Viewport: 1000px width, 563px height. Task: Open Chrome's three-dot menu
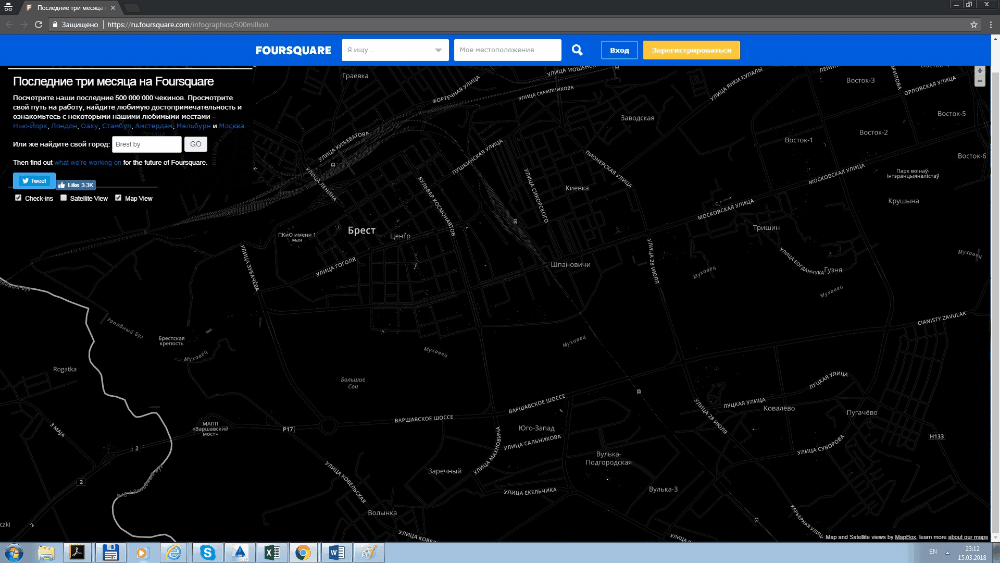click(991, 25)
